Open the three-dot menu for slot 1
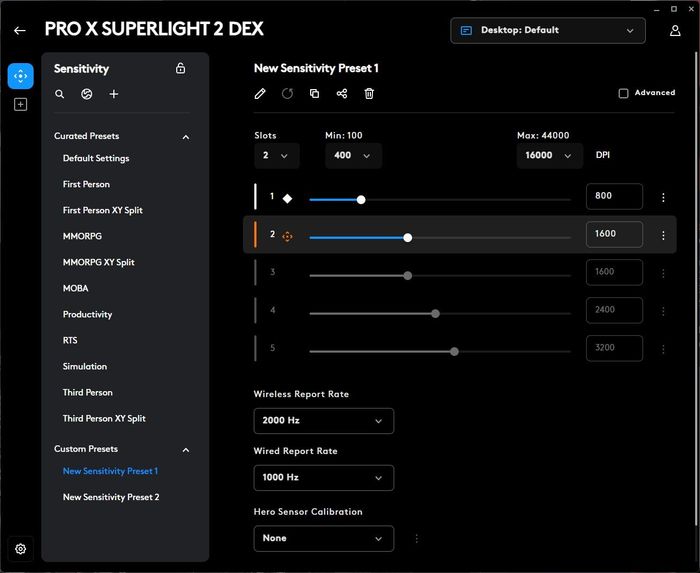The image size is (700, 573). pos(663,197)
